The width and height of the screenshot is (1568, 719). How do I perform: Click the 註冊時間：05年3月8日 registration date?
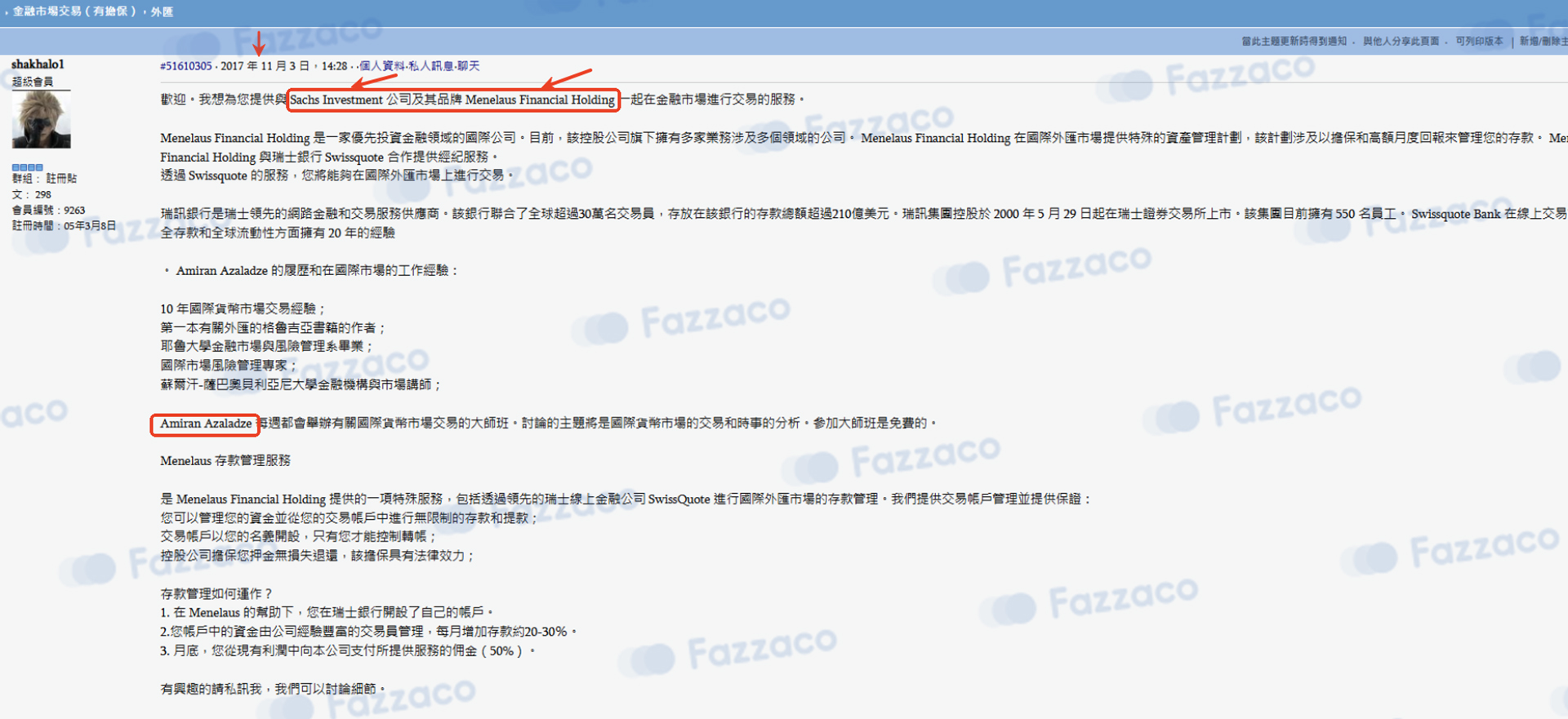point(64,225)
